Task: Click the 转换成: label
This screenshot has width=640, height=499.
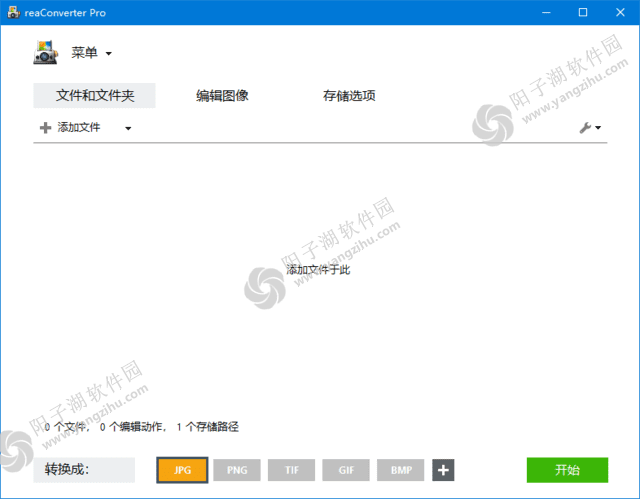Action: pos(84,470)
